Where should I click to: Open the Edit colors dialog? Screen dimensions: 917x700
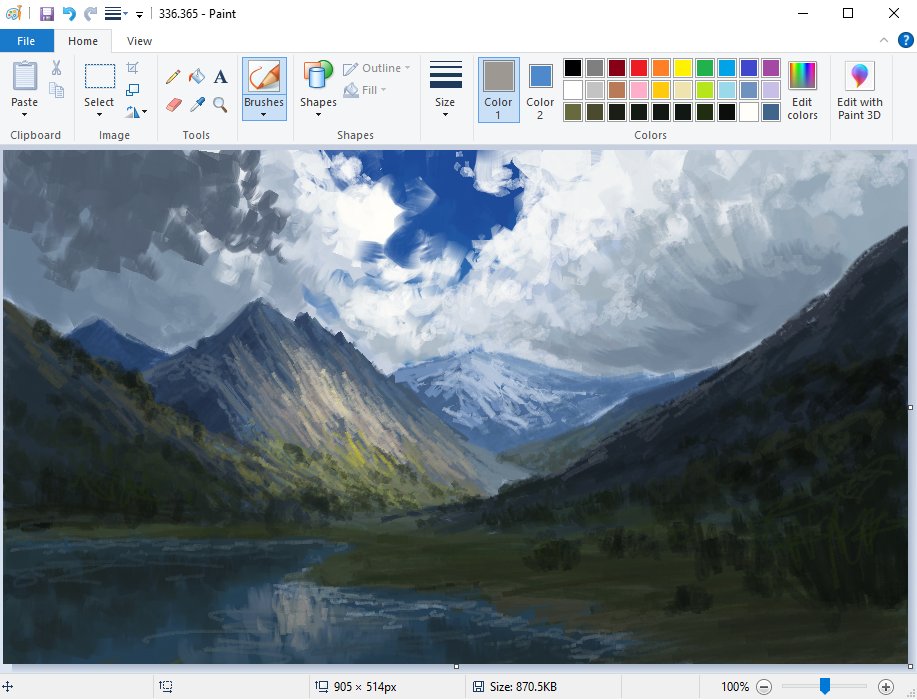[802, 90]
